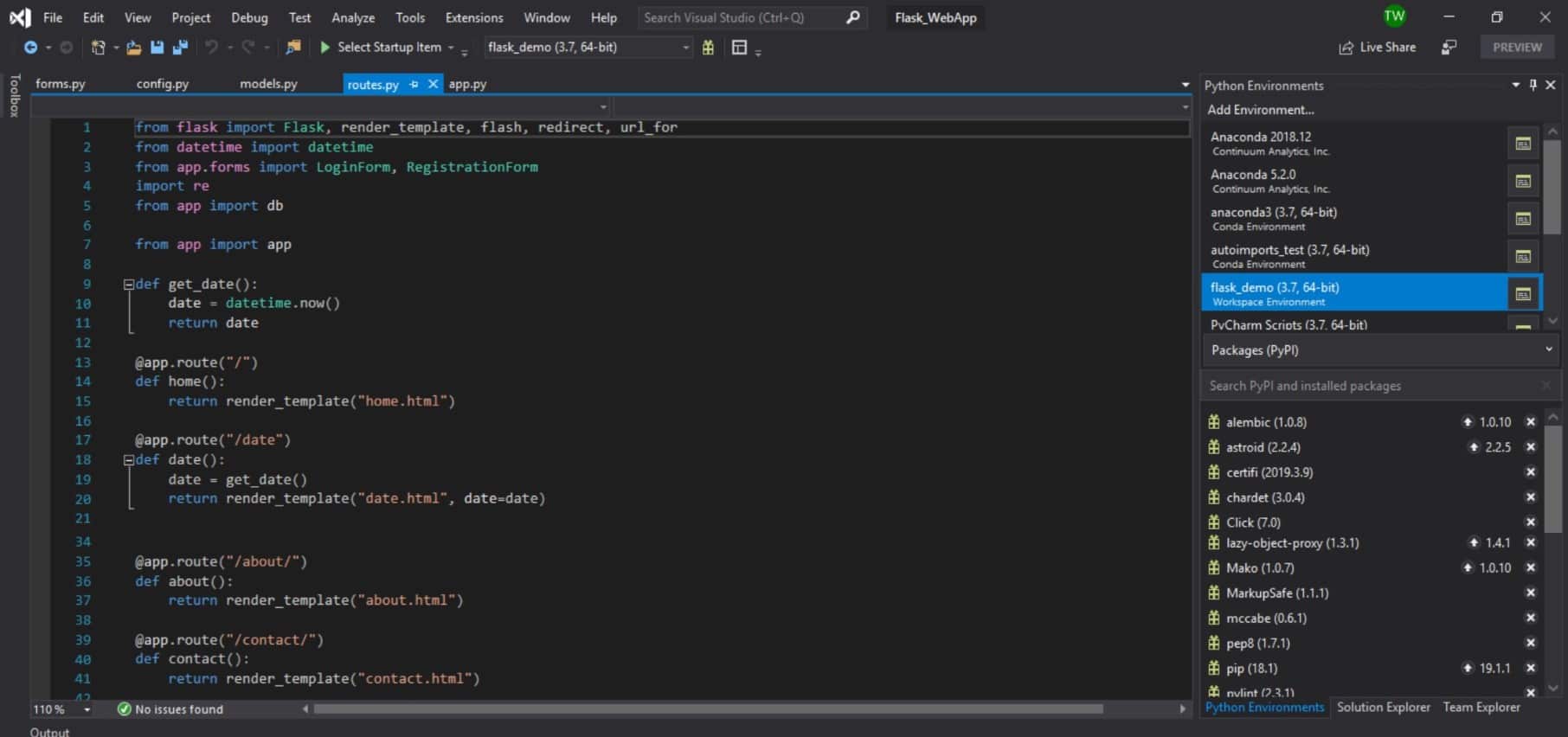Viewport: 1568px width, 737px height.
Task: Open the Select Startup Item dropdown arrow
Action: pos(451,48)
